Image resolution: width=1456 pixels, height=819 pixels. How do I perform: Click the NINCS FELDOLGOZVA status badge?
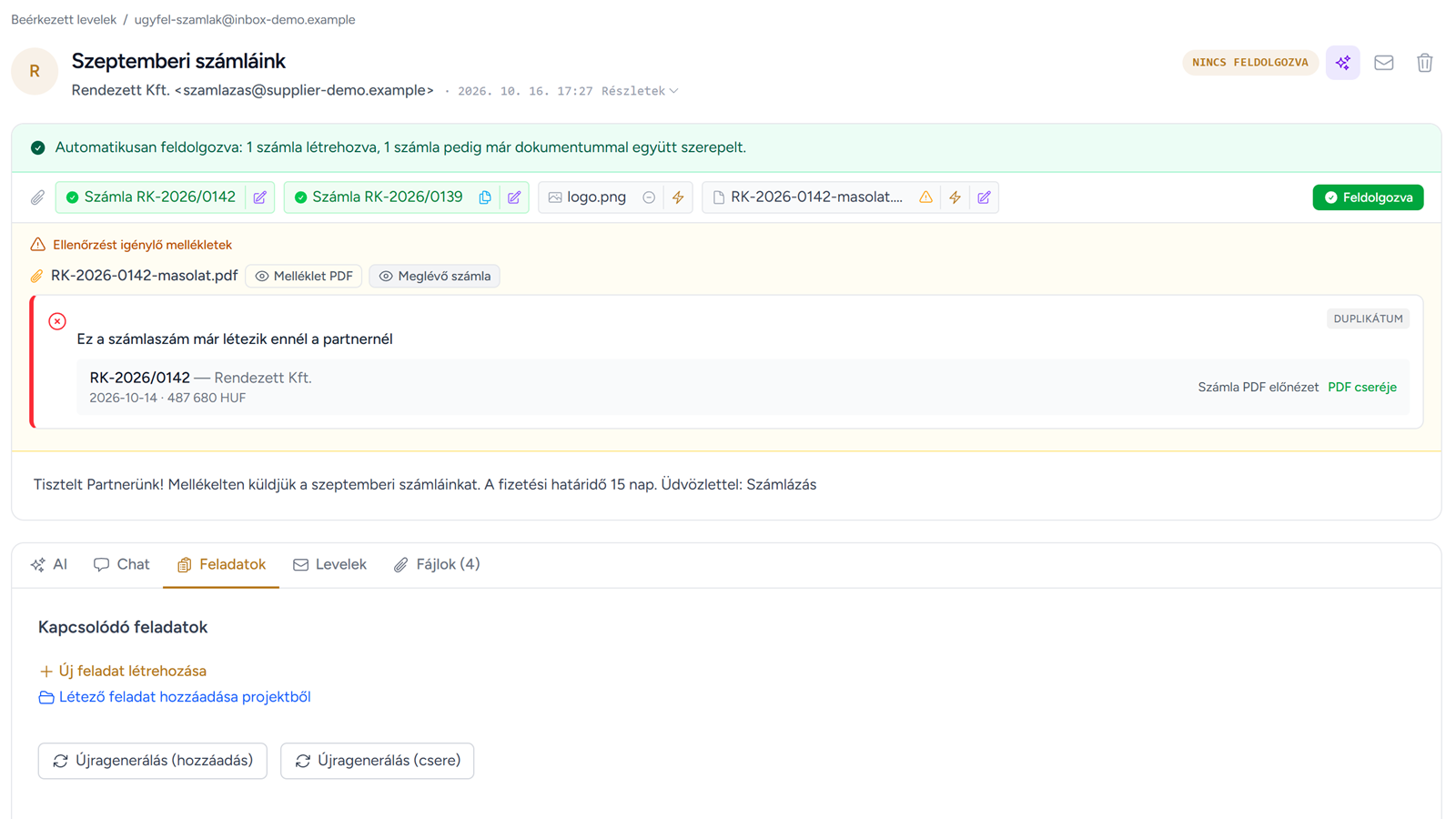[x=1250, y=63]
